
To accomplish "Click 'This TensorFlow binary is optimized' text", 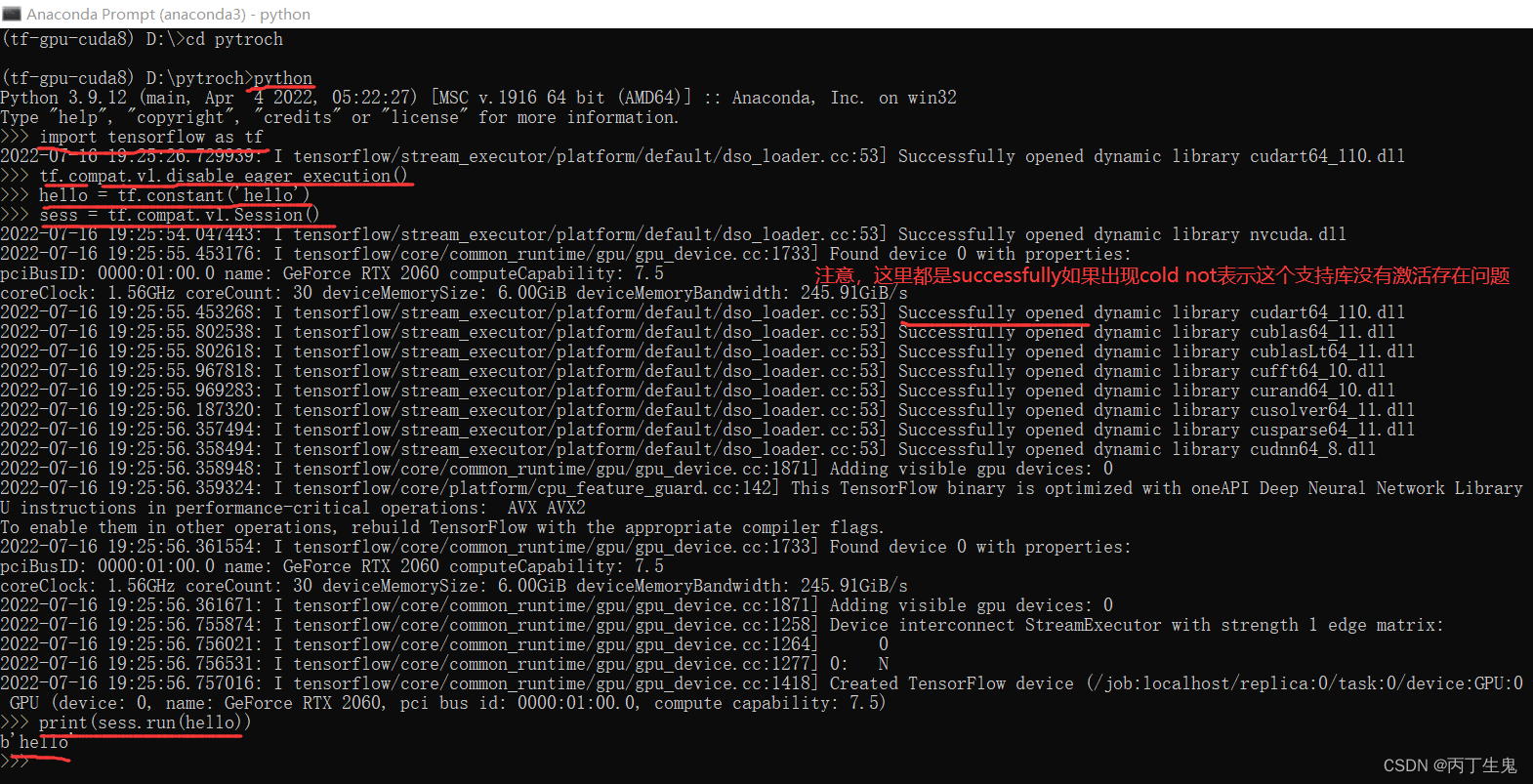I will [961, 488].
